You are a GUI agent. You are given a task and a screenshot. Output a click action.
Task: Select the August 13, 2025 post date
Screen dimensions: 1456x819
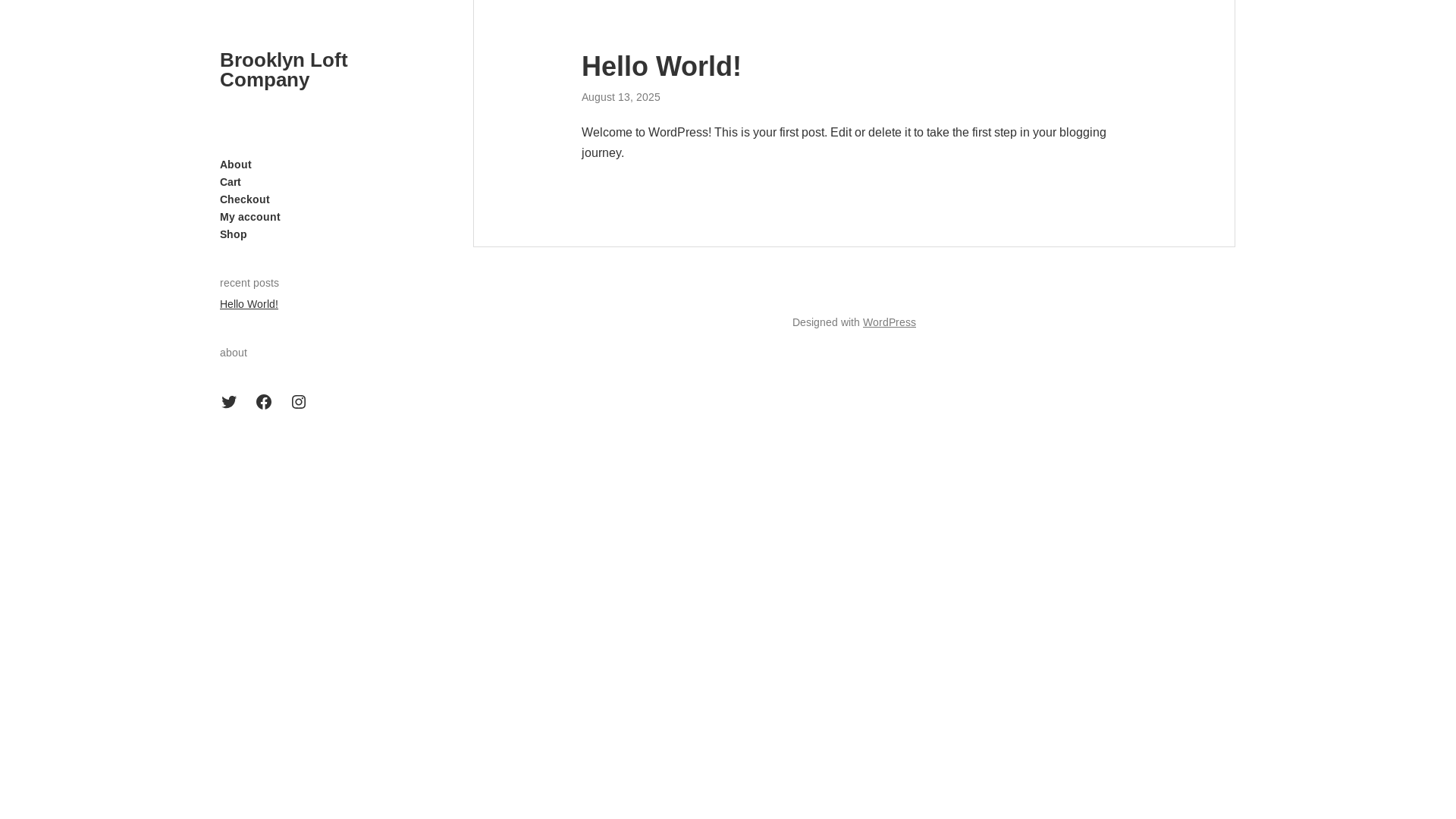(621, 97)
